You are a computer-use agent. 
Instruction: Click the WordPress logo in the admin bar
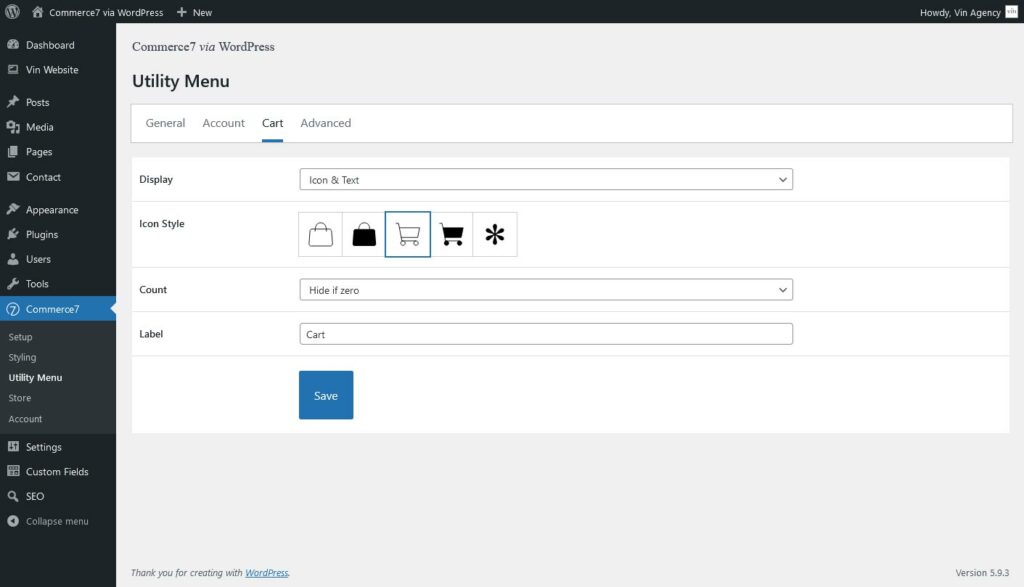coord(10,12)
